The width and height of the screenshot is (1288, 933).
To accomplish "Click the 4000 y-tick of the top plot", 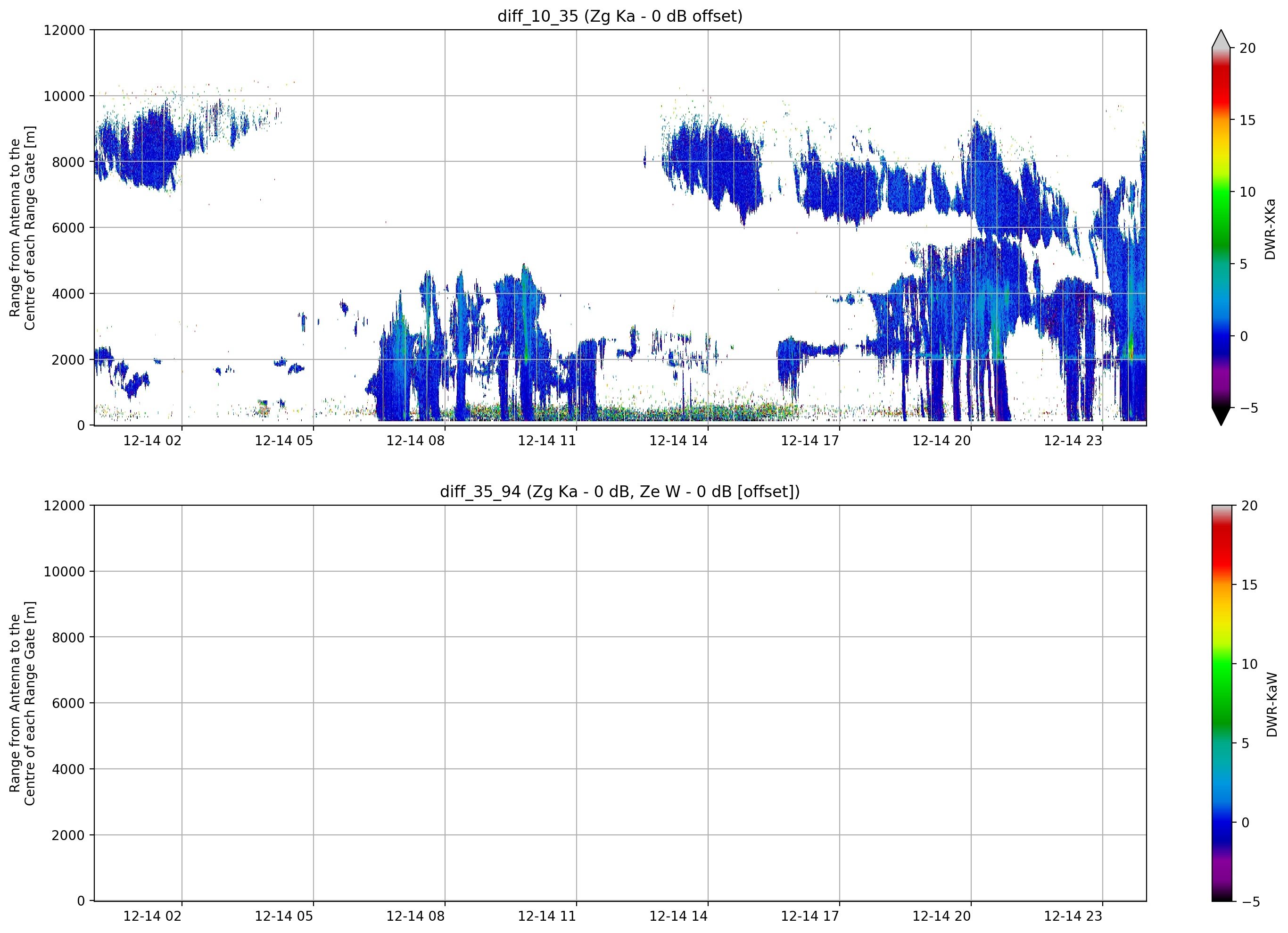I will click(x=68, y=294).
